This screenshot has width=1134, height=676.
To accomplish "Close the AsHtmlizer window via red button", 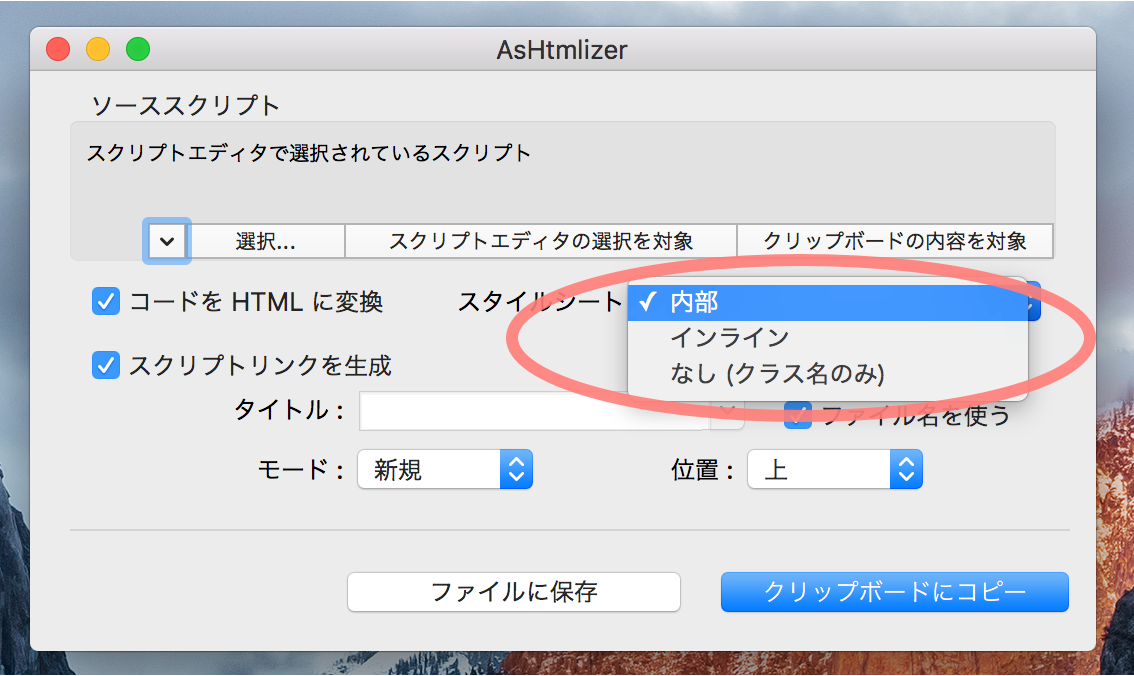I will [x=58, y=48].
